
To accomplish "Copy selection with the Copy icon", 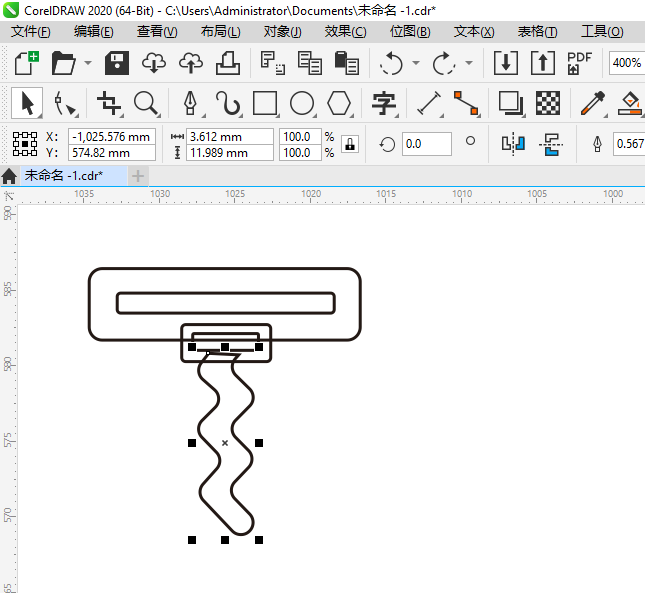I will tap(309, 63).
